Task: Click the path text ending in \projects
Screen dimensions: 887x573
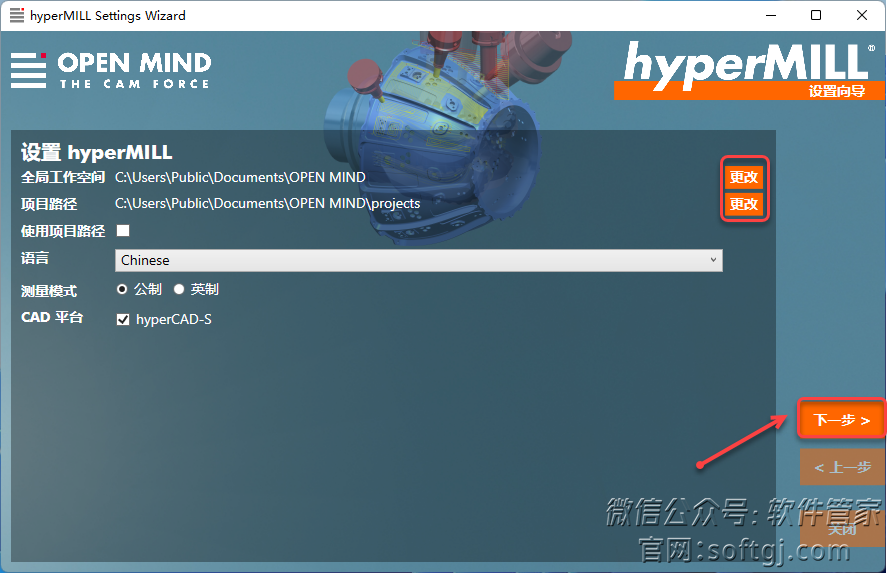Action: click(268, 204)
